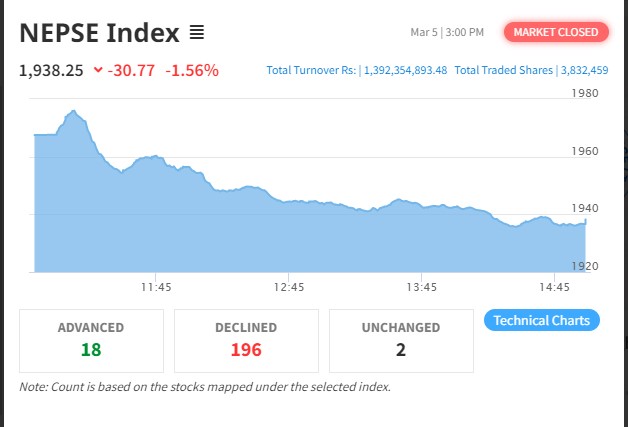Image resolution: width=628 pixels, height=427 pixels.
Task: Click the 11:45 time axis label
Action: pos(156,287)
